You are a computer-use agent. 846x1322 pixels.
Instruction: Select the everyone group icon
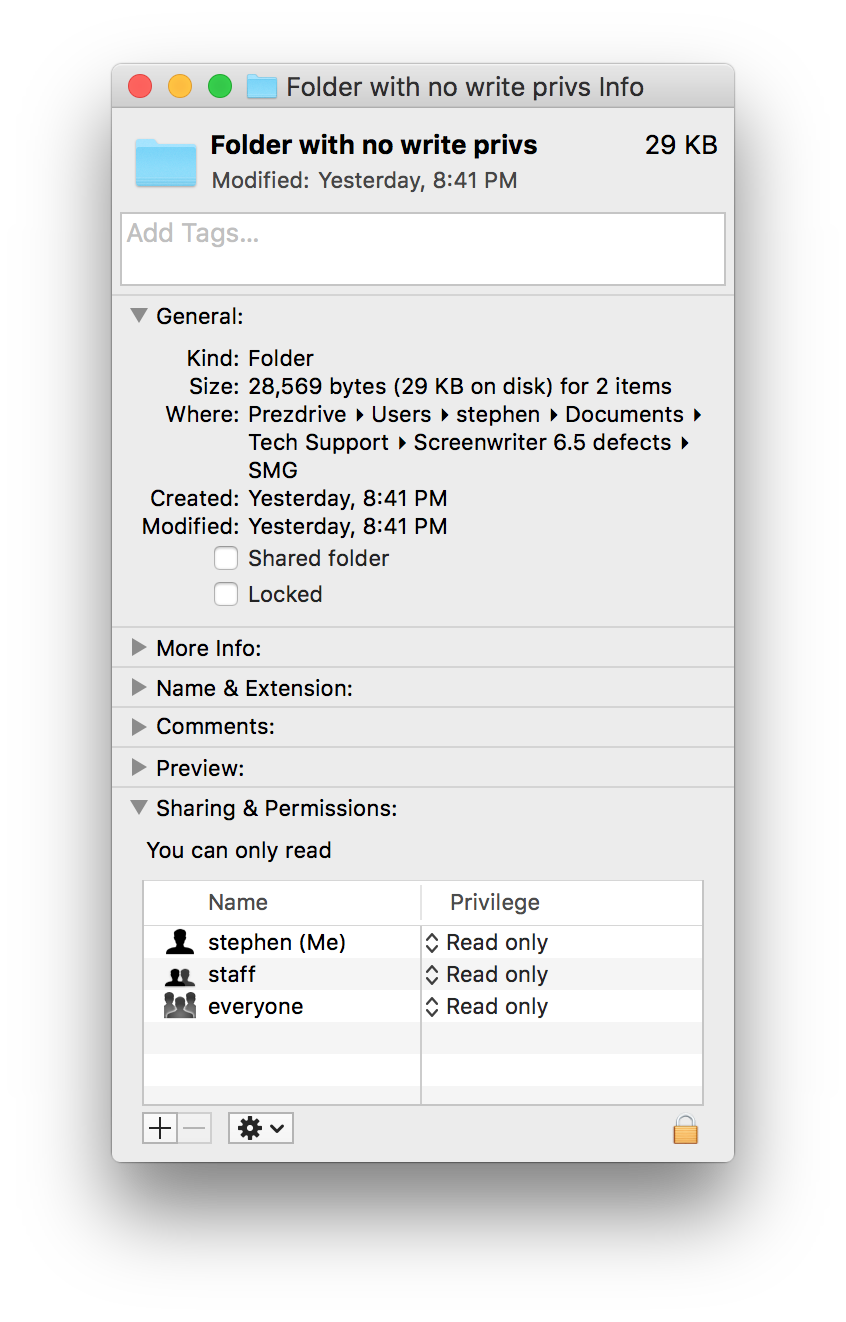180,1006
